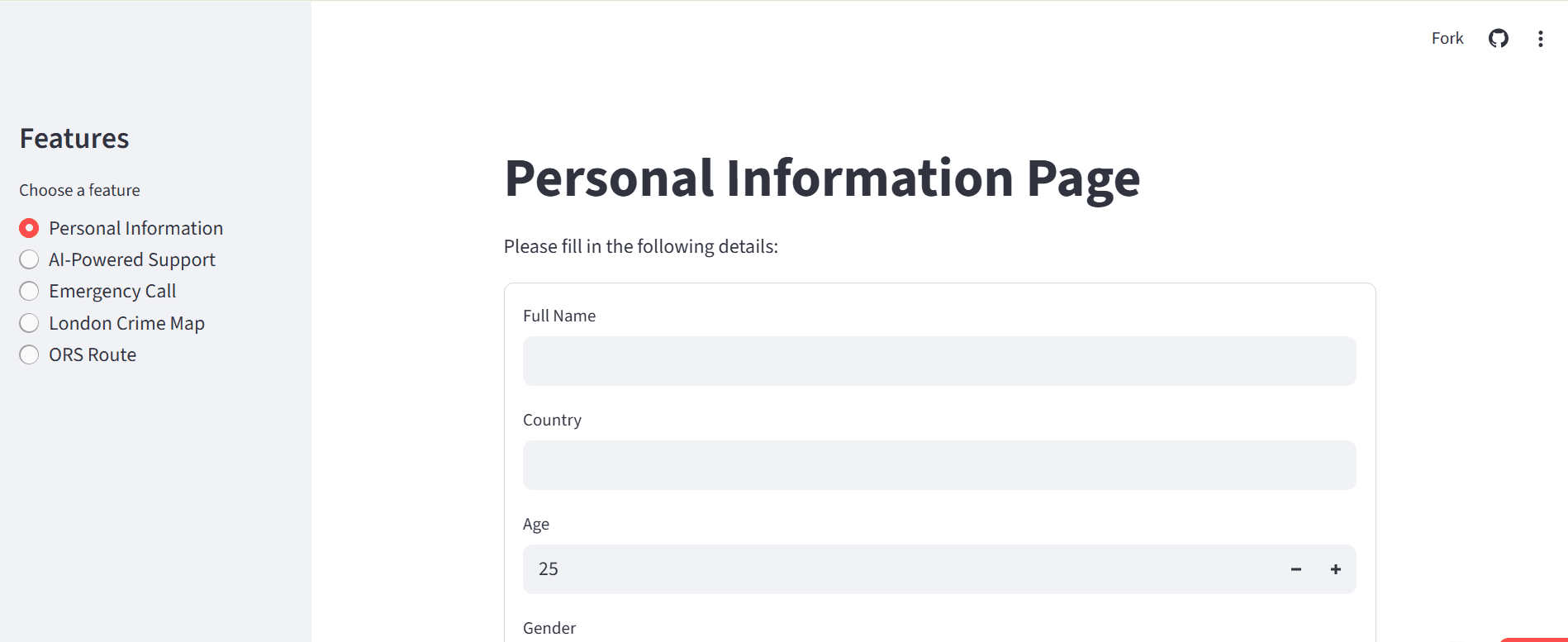
Task: Click the Personal Information Page heading
Action: (x=822, y=178)
